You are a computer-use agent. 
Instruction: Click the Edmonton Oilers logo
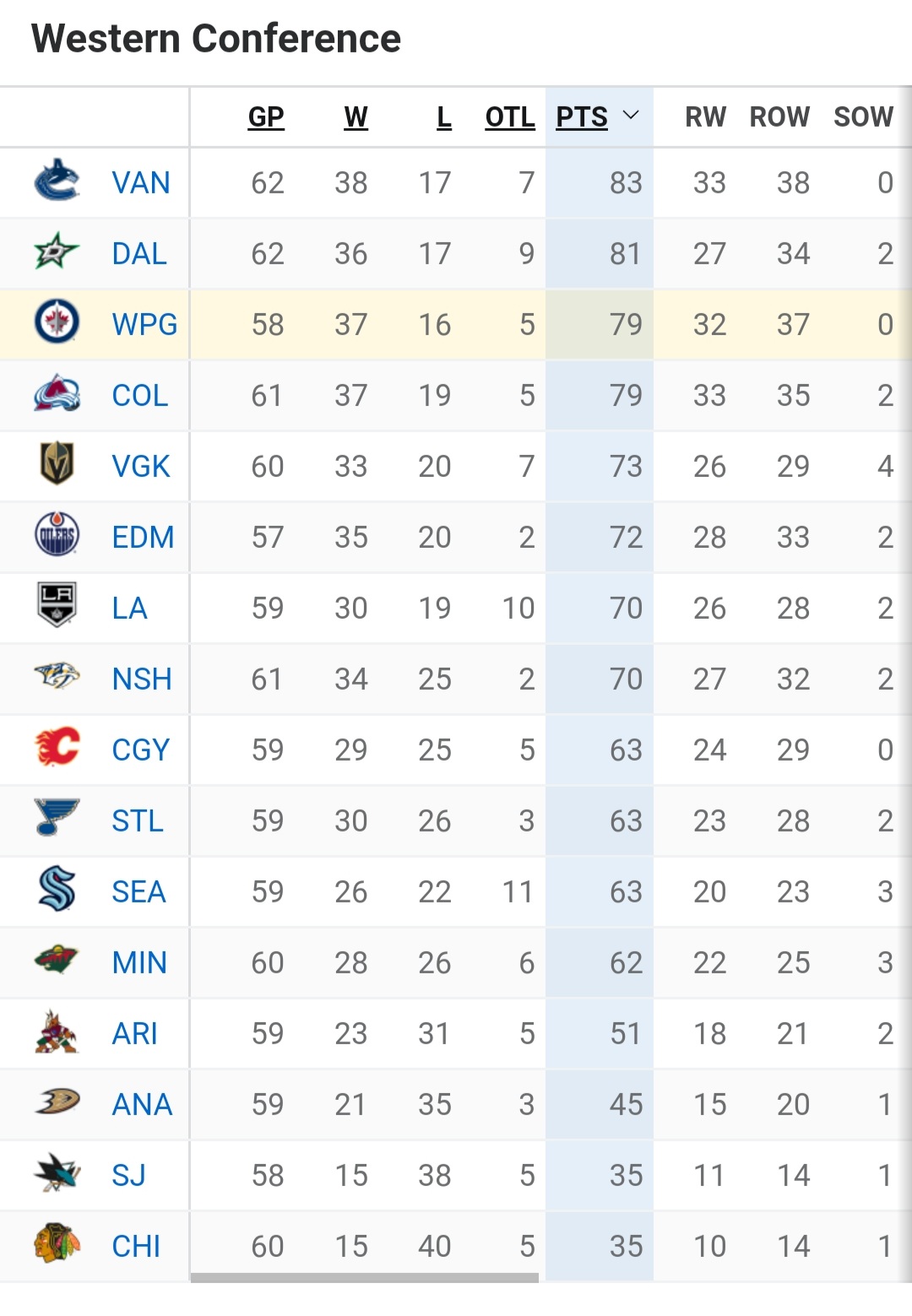click(57, 536)
